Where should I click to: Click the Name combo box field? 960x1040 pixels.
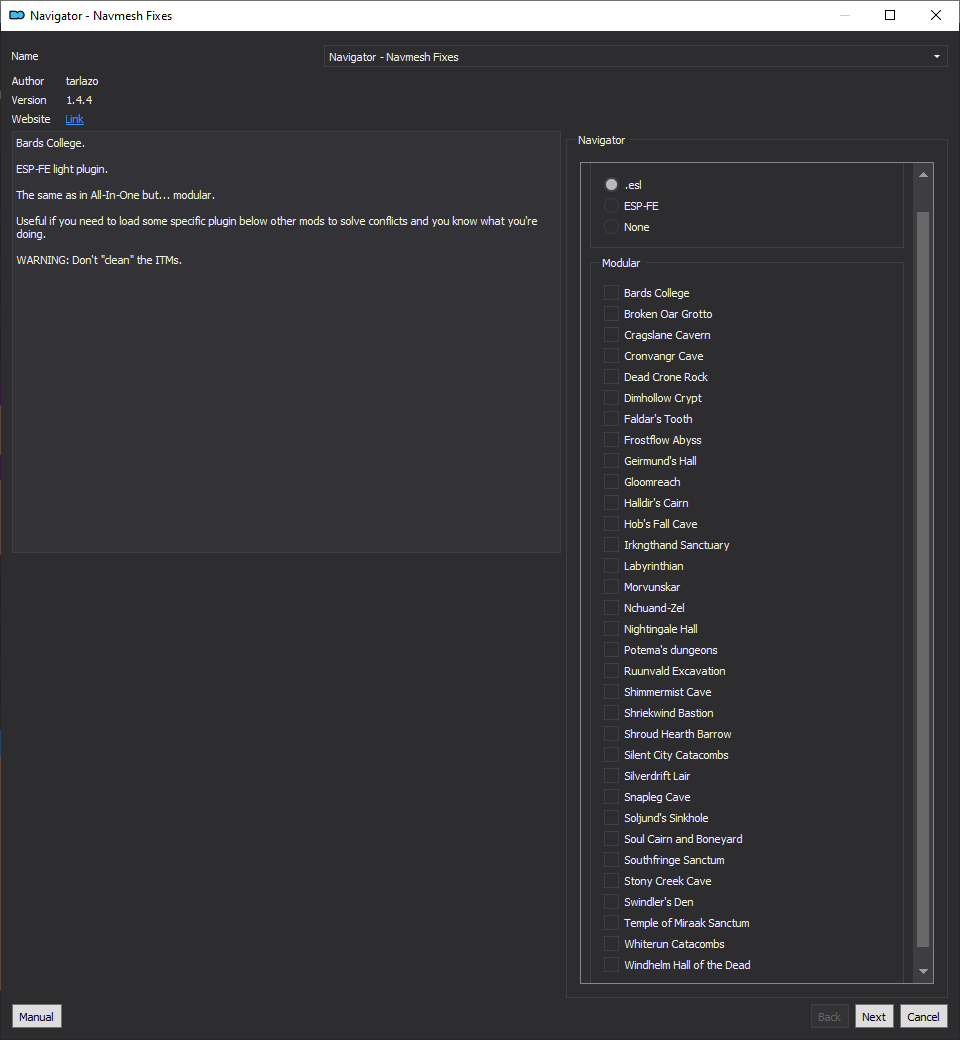635,56
